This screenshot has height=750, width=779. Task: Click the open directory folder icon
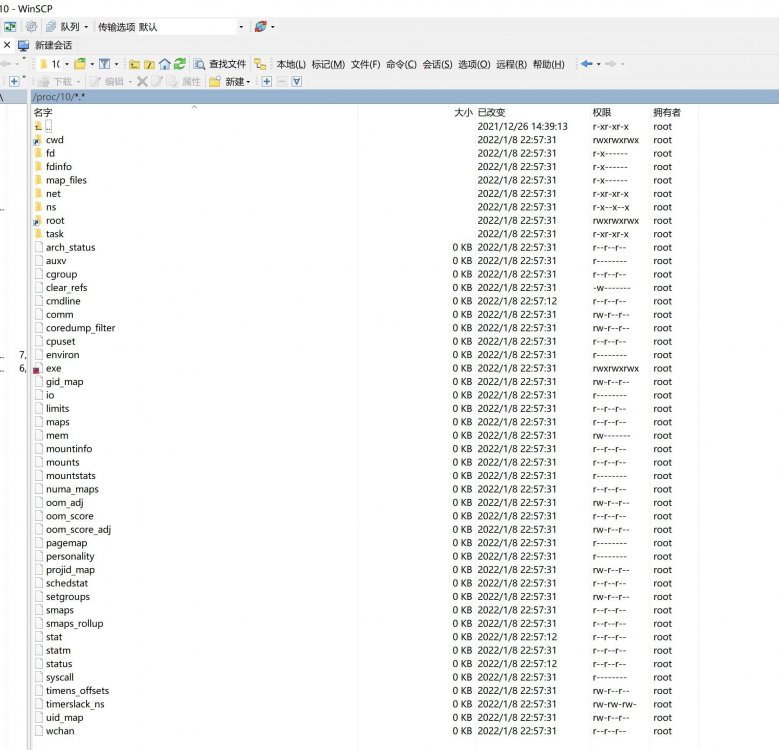(x=80, y=64)
